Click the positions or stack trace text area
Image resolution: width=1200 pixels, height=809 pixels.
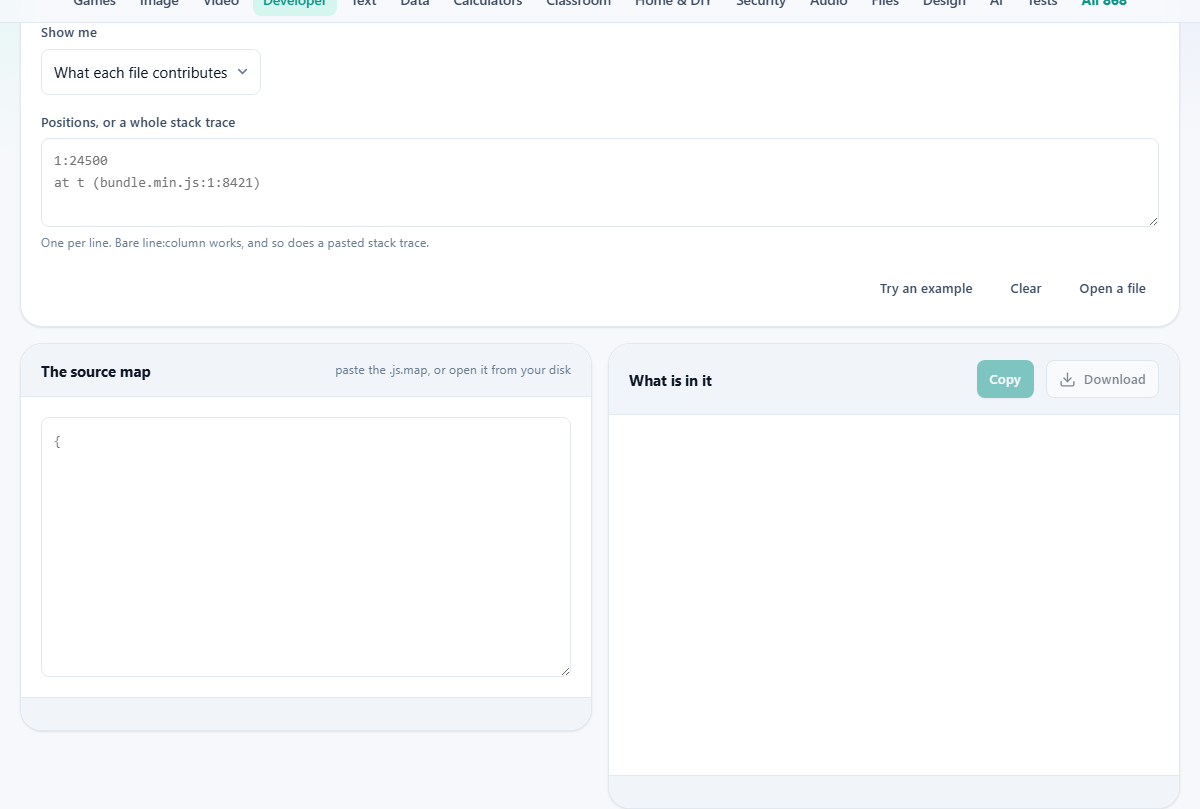pos(600,182)
